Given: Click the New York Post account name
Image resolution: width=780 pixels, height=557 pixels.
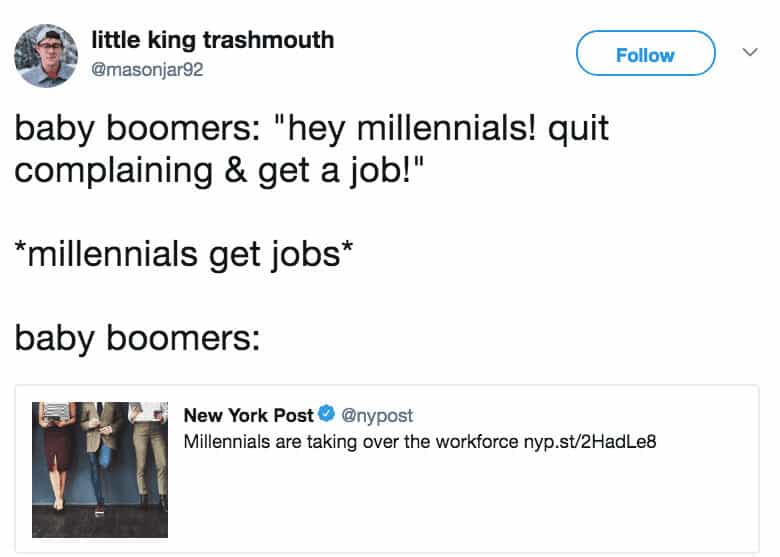Looking at the screenshot, I should pos(248,415).
